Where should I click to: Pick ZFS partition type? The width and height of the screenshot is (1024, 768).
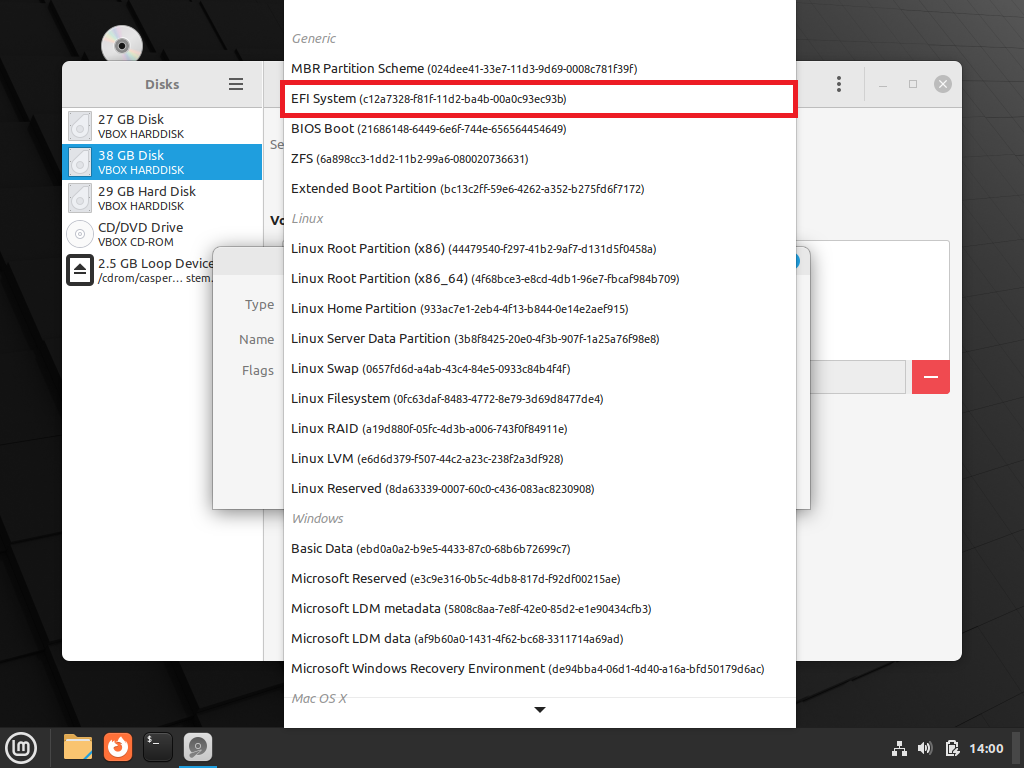[x=539, y=159]
